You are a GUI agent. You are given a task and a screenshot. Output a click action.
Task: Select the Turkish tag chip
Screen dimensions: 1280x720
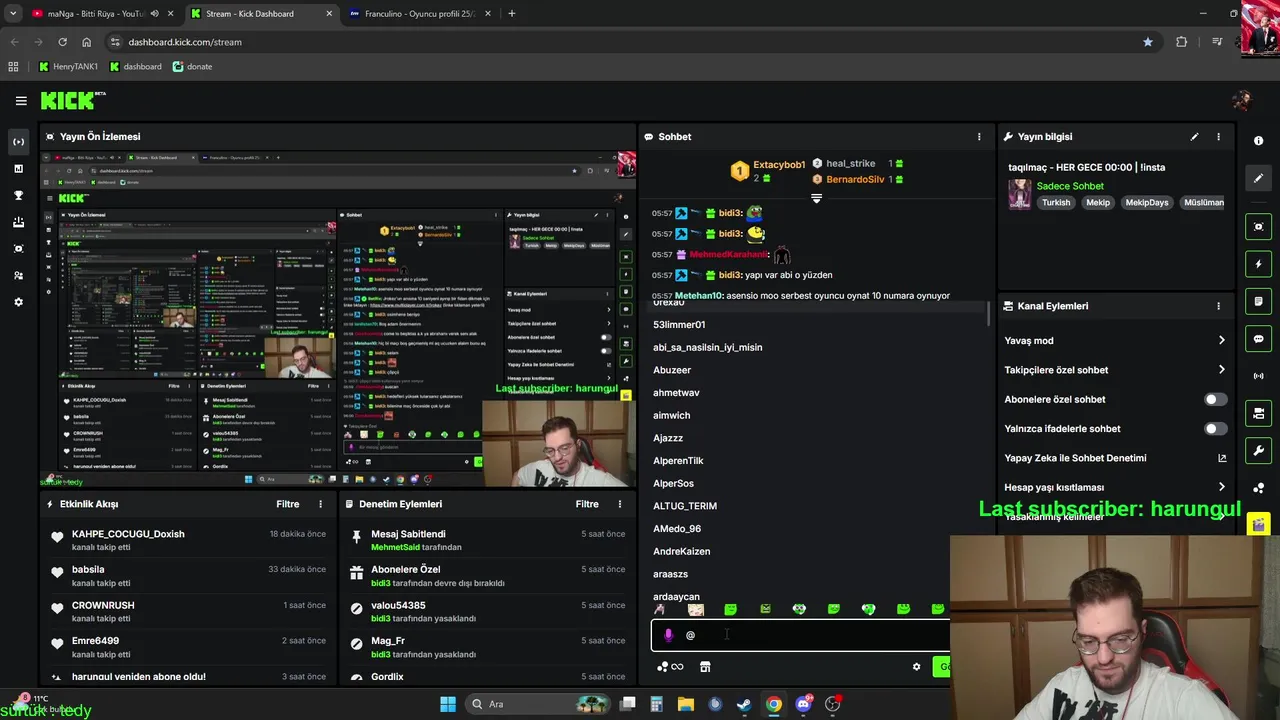1056,203
